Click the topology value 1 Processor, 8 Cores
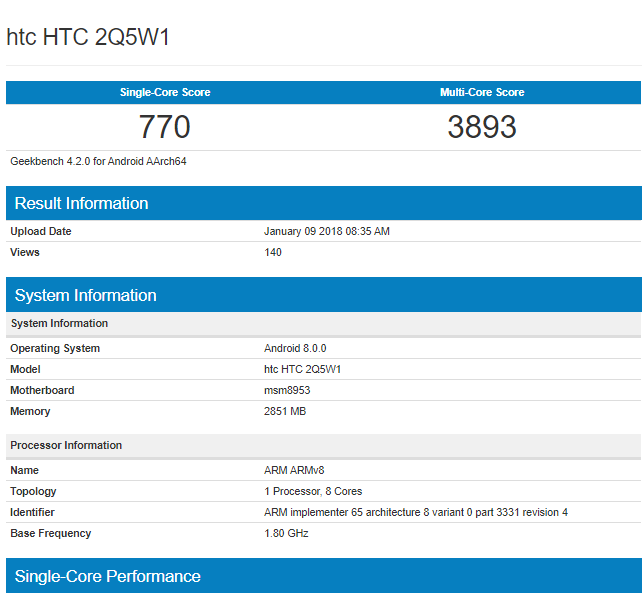The width and height of the screenshot is (644, 593). point(313,491)
